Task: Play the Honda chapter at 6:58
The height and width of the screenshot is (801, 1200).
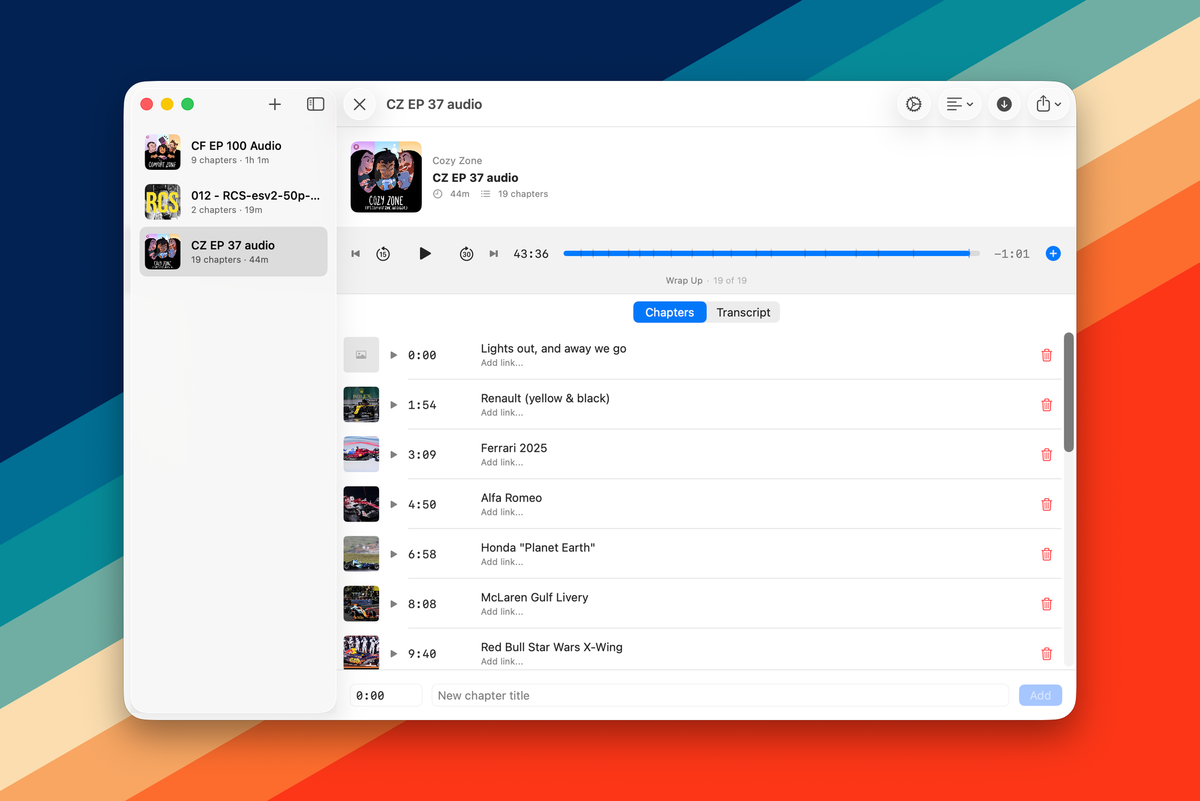Action: click(x=394, y=554)
